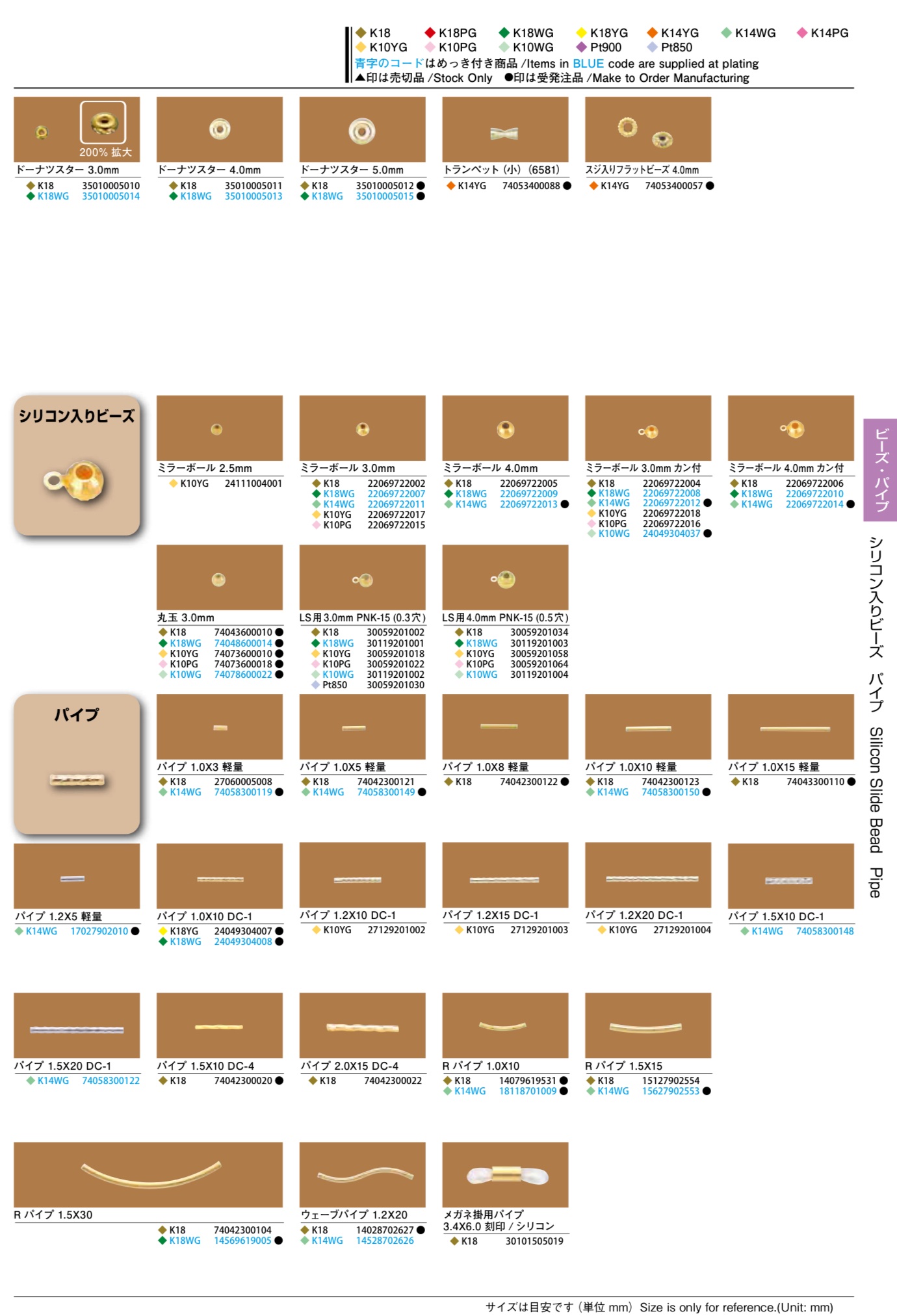Click the pink K14PG legend diamond
The width and height of the screenshot is (897, 1316).
click(802, 32)
